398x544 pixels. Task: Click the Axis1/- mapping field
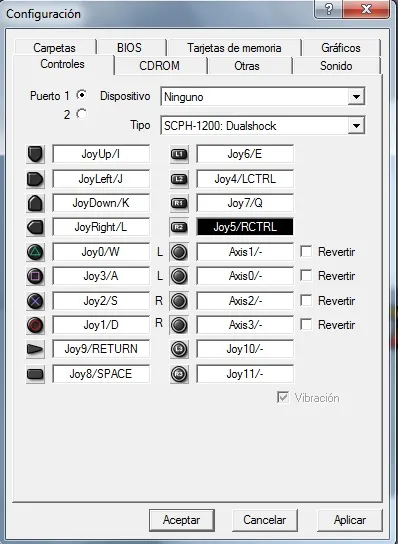coord(245,252)
